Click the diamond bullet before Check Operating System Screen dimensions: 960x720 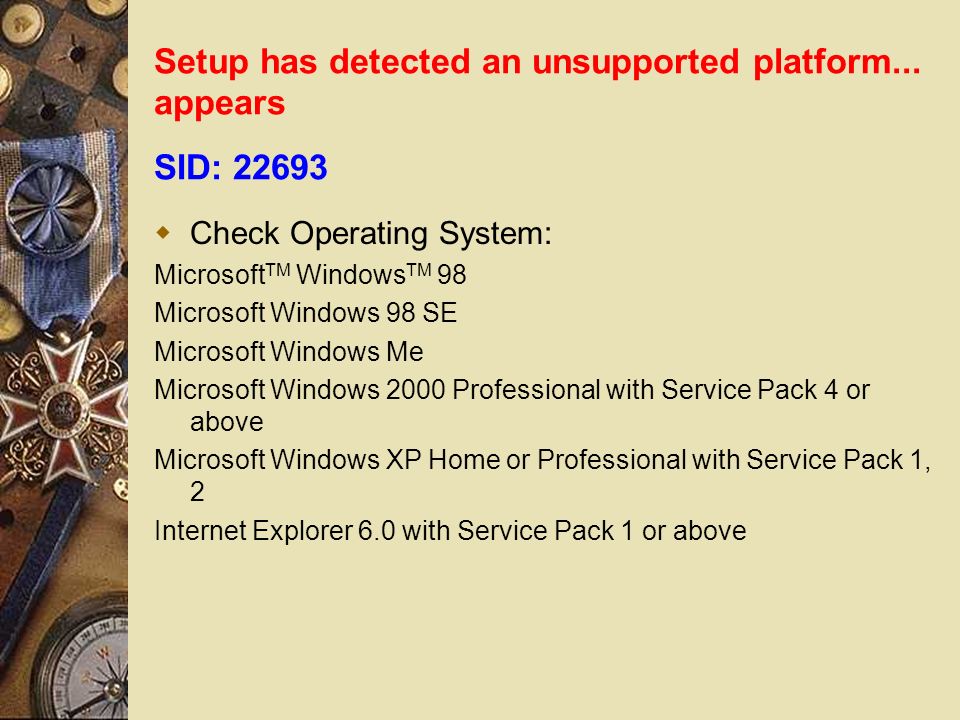(x=163, y=233)
